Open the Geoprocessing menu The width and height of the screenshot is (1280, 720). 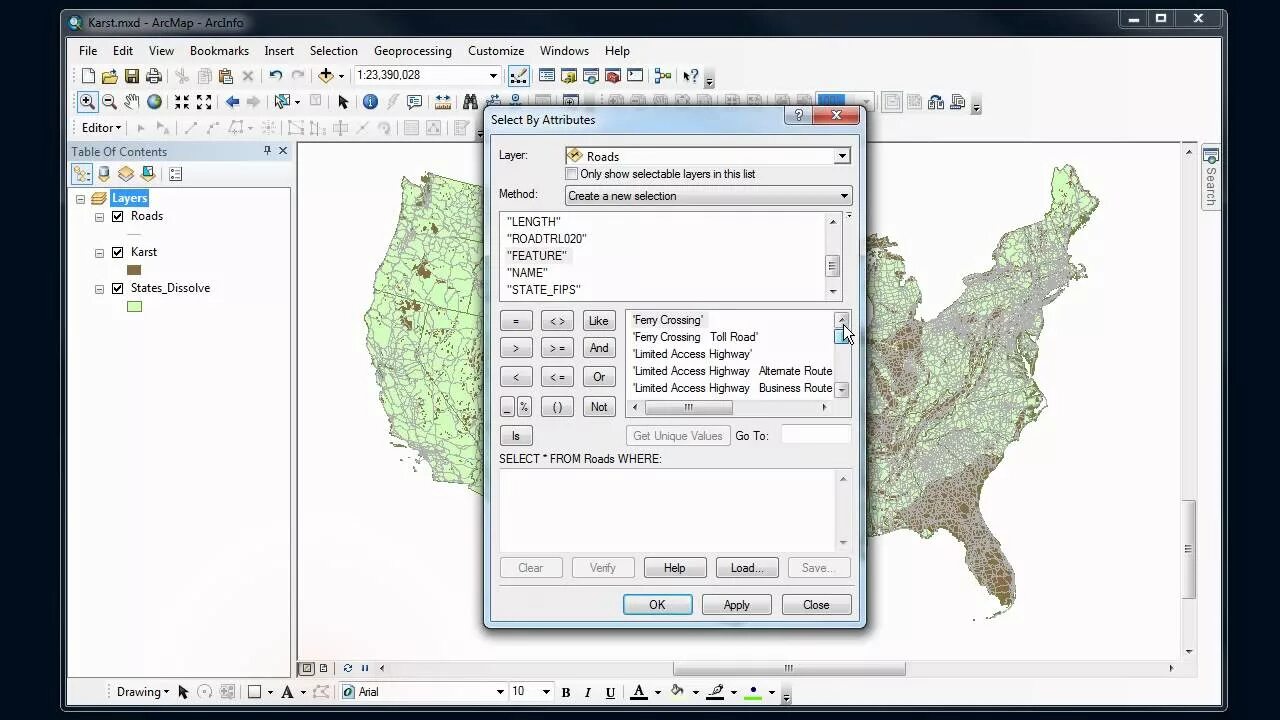tap(413, 51)
